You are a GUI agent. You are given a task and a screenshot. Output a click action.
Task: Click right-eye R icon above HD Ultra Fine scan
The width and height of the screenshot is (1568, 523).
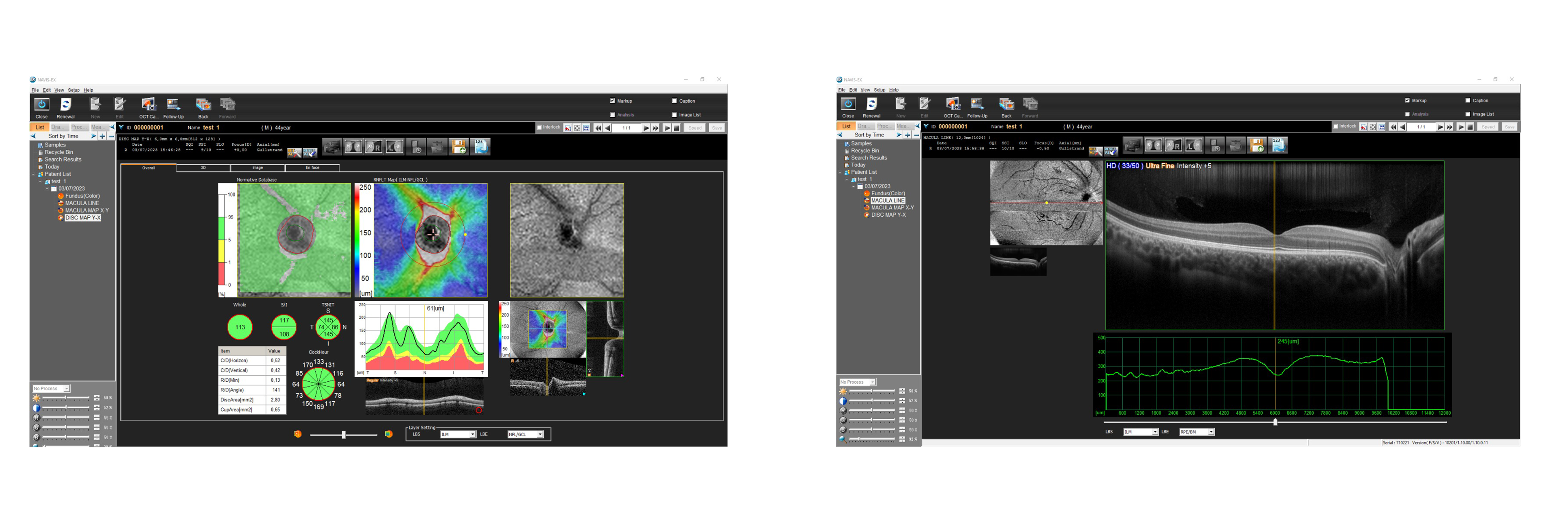(1173, 146)
